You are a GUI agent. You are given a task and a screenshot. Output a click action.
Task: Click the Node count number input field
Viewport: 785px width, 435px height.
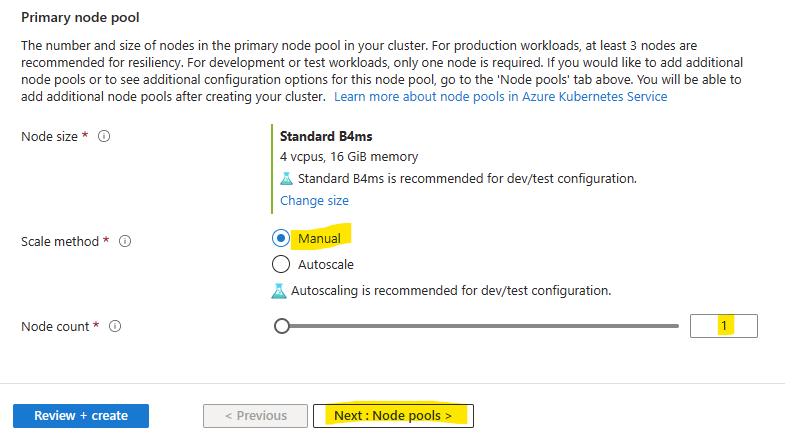coord(723,326)
